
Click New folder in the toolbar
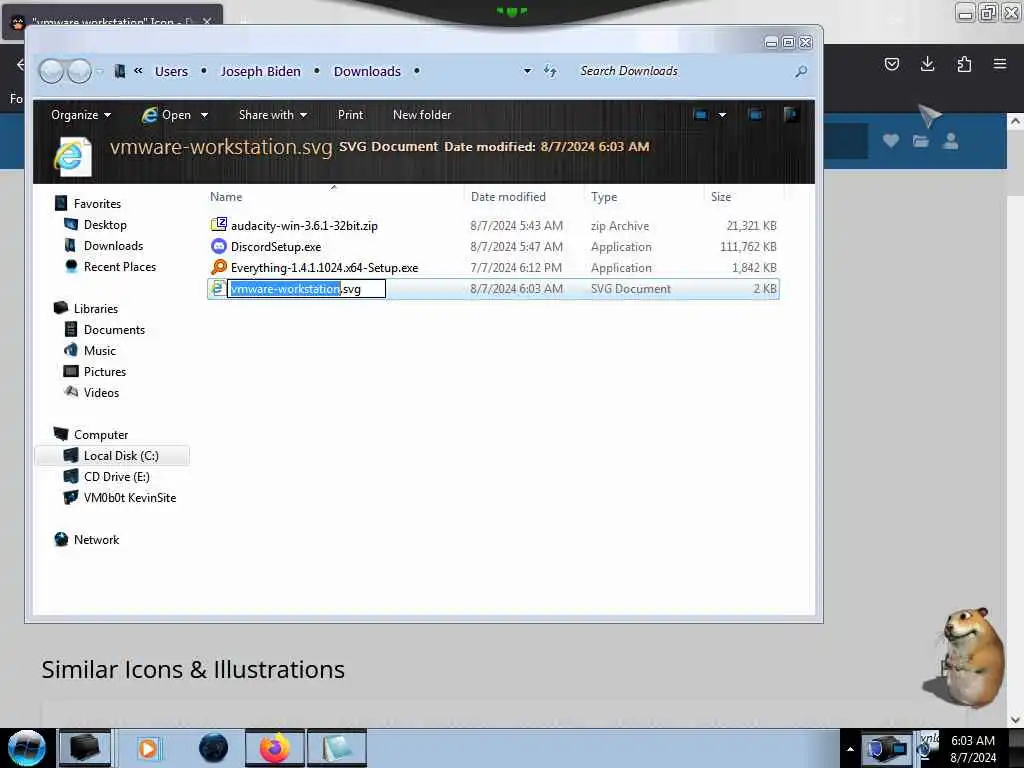click(422, 115)
